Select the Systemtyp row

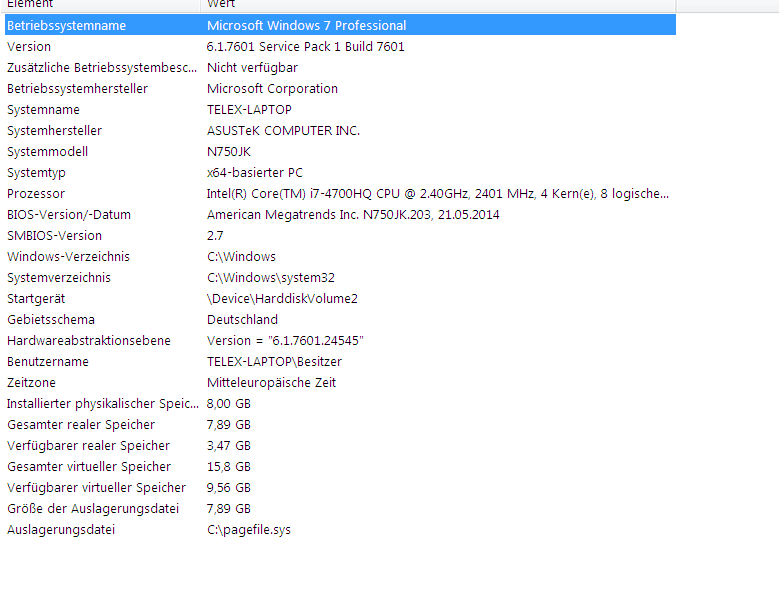coord(340,173)
